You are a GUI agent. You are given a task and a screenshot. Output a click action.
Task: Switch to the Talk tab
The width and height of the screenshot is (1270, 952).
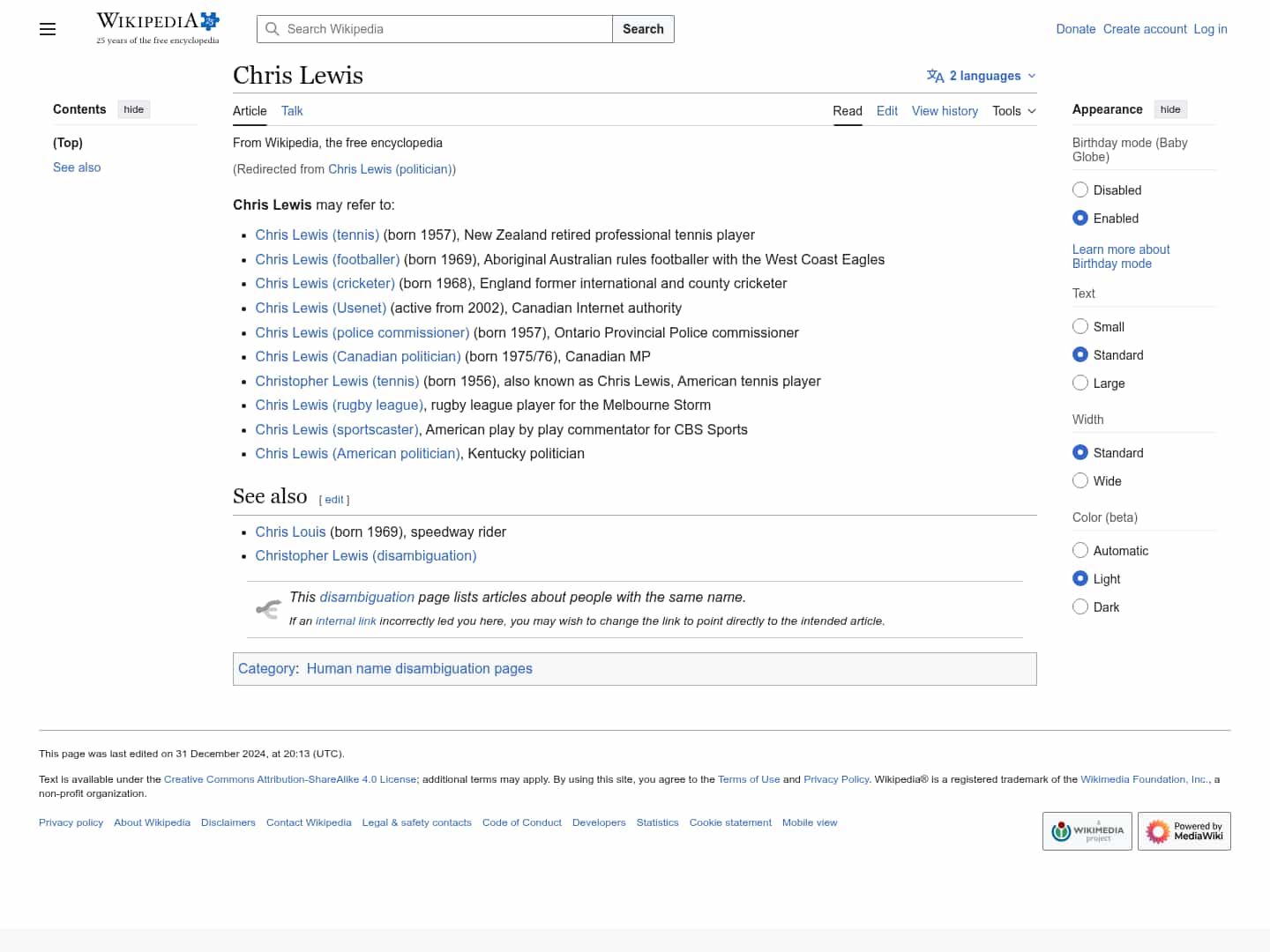pyautogui.click(x=292, y=111)
